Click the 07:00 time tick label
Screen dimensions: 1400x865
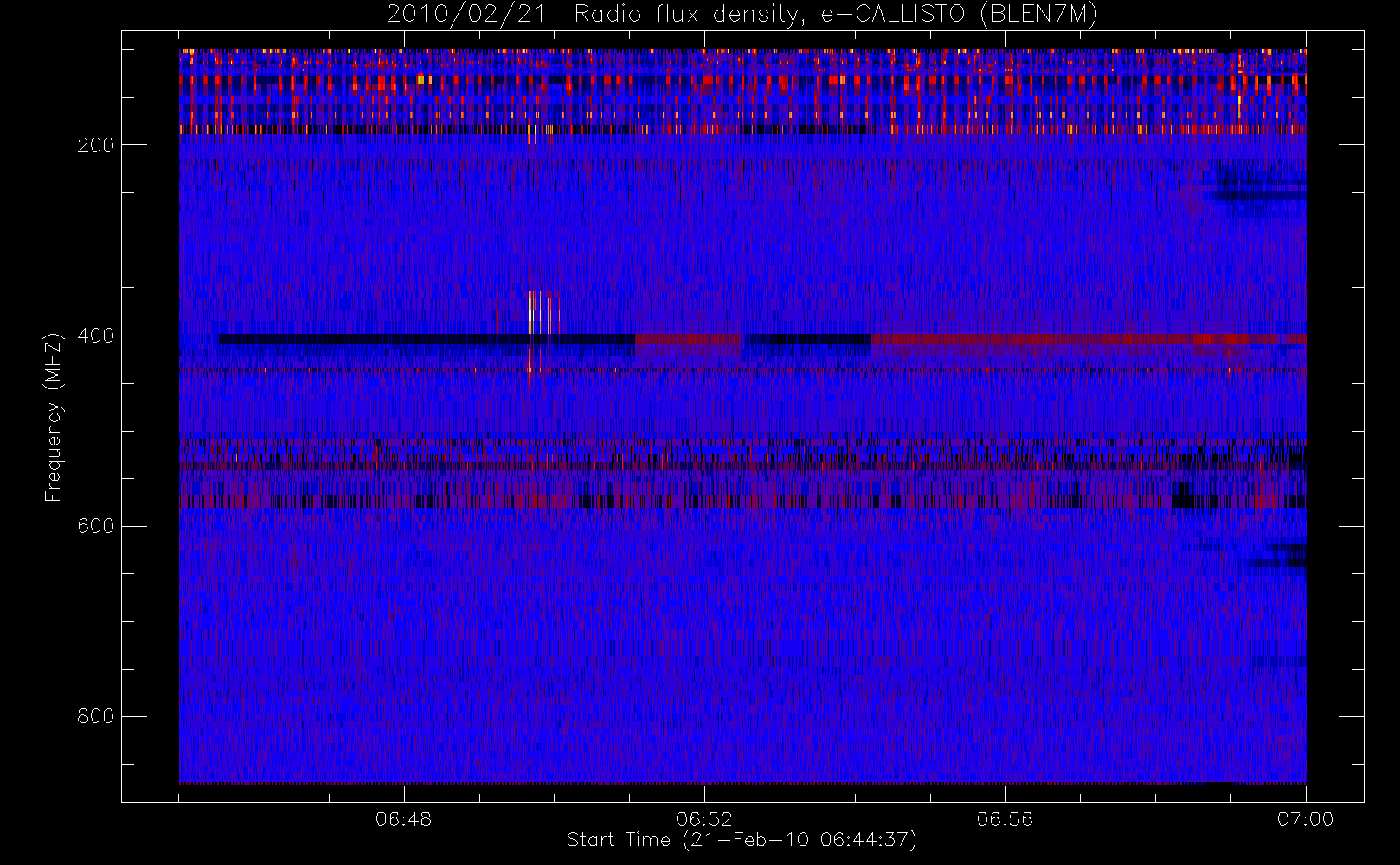click(x=1305, y=819)
